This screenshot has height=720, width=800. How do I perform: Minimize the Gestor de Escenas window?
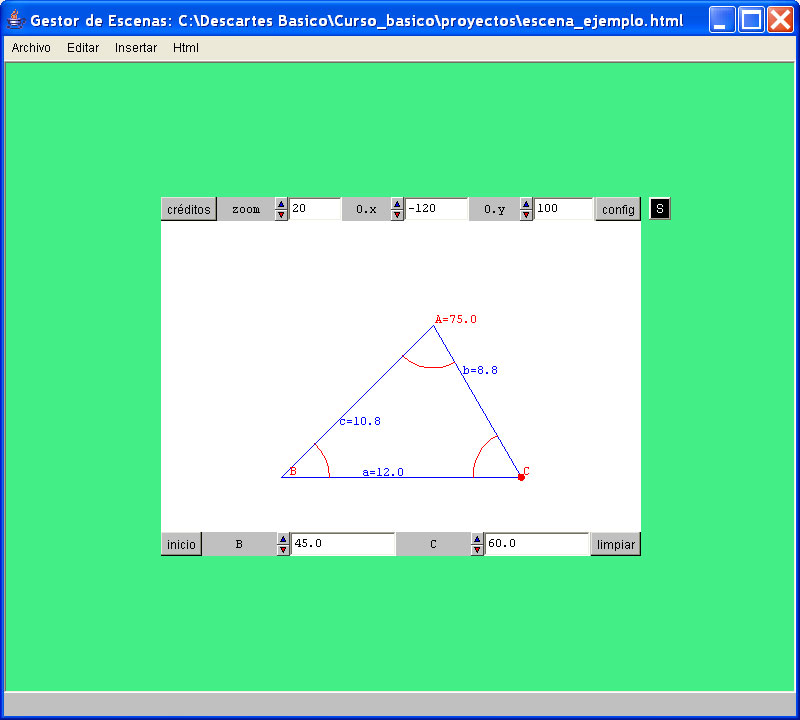click(x=722, y=20)
